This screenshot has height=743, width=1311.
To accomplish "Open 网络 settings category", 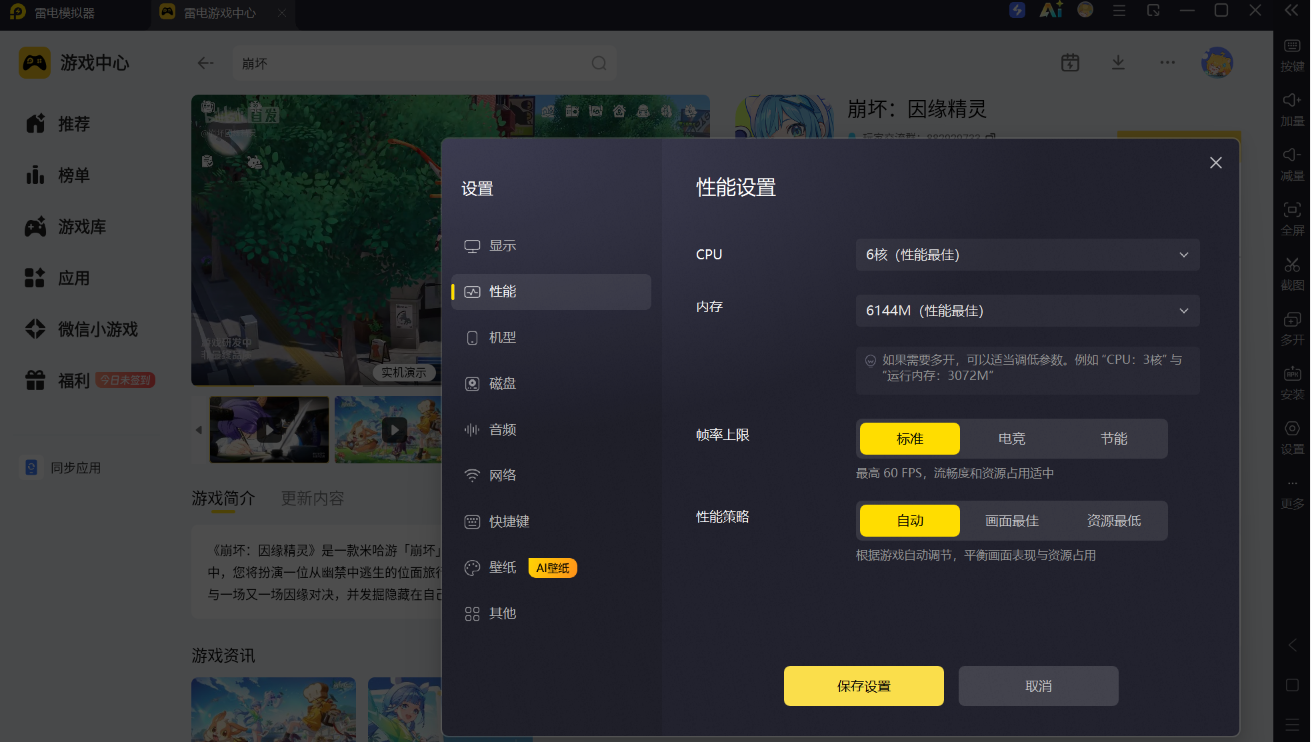I will [551, 476].
